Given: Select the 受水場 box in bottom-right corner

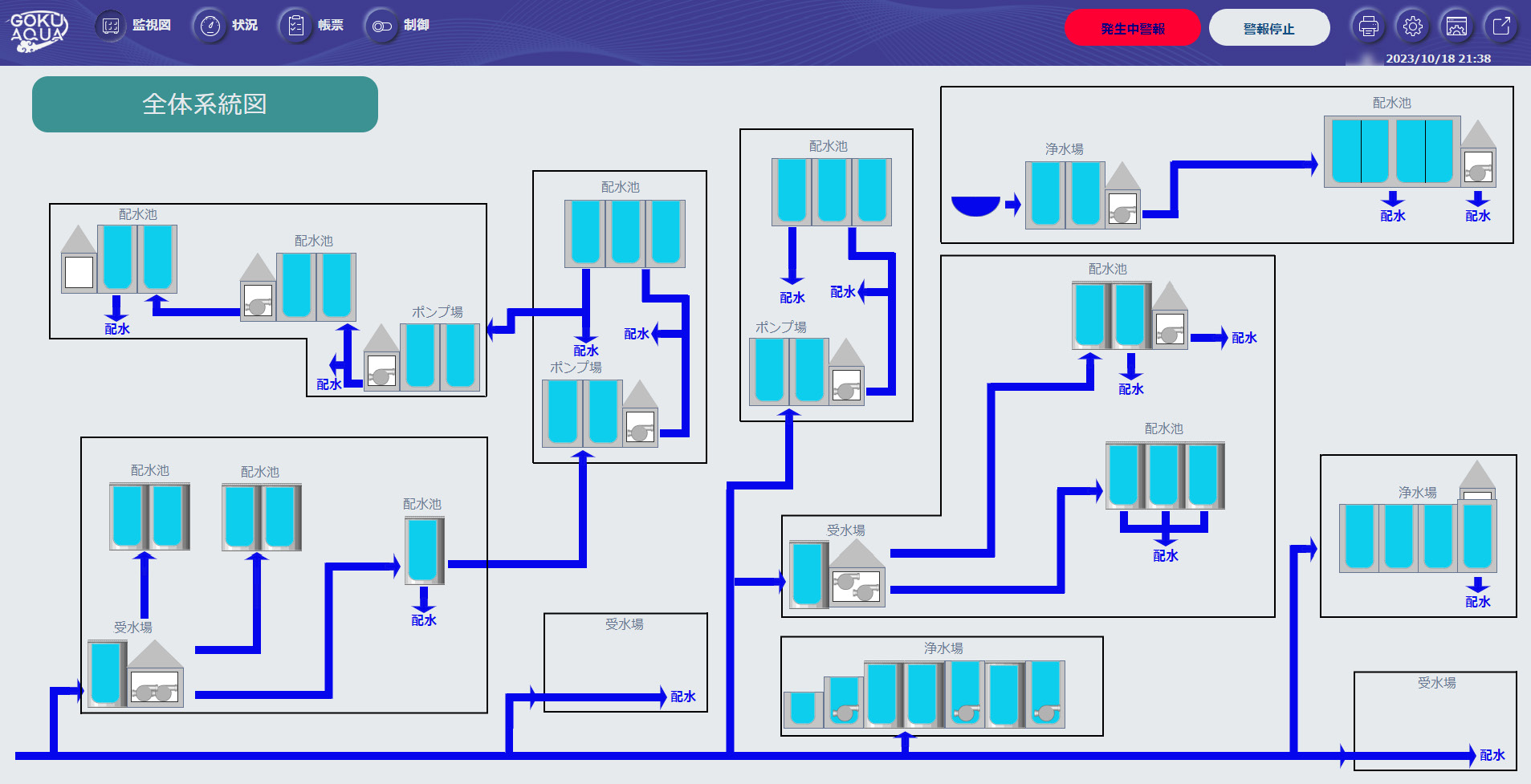Looking at the screenshot, I should pos(1435,720).
